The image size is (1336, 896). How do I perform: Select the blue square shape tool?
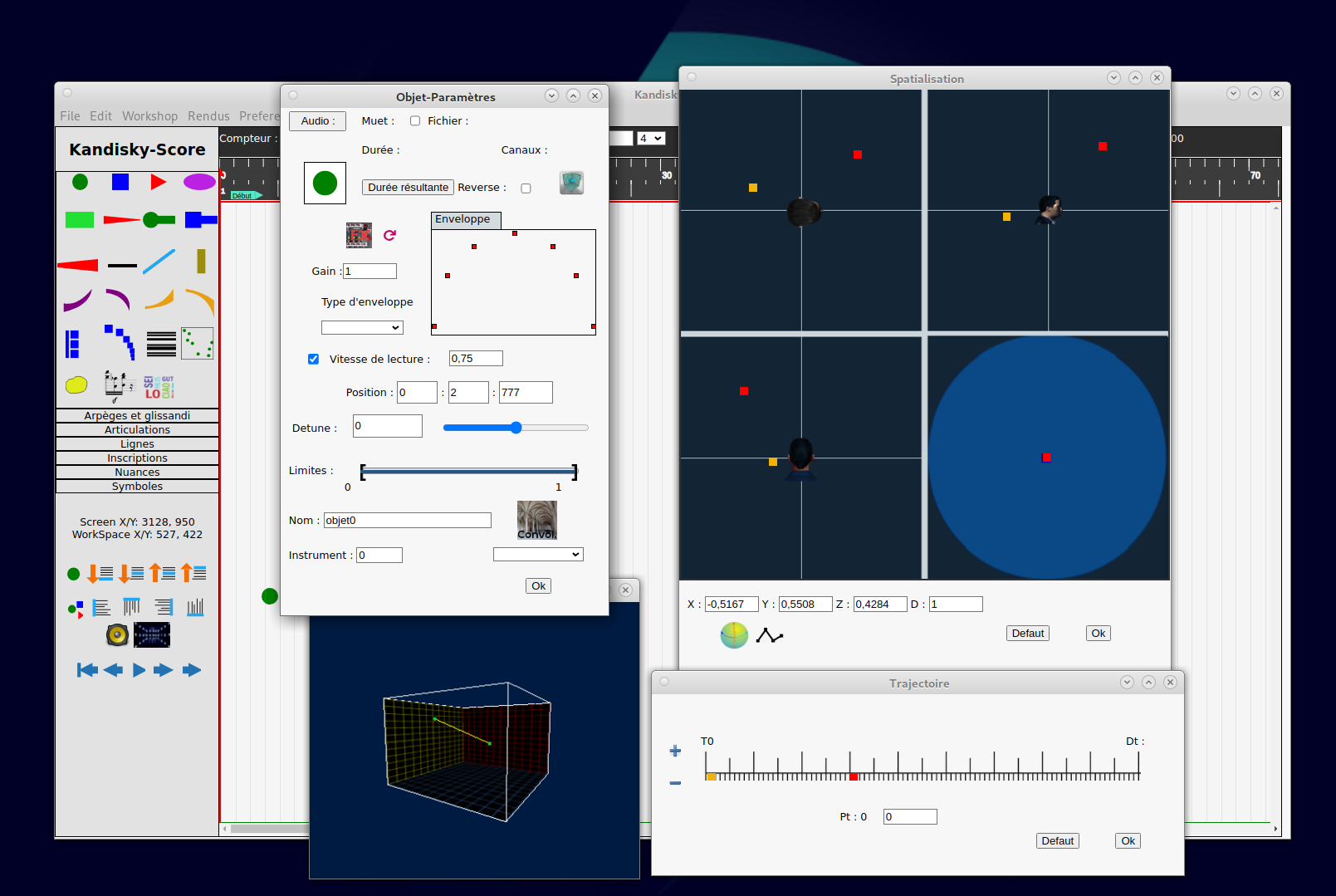point(120,182)
